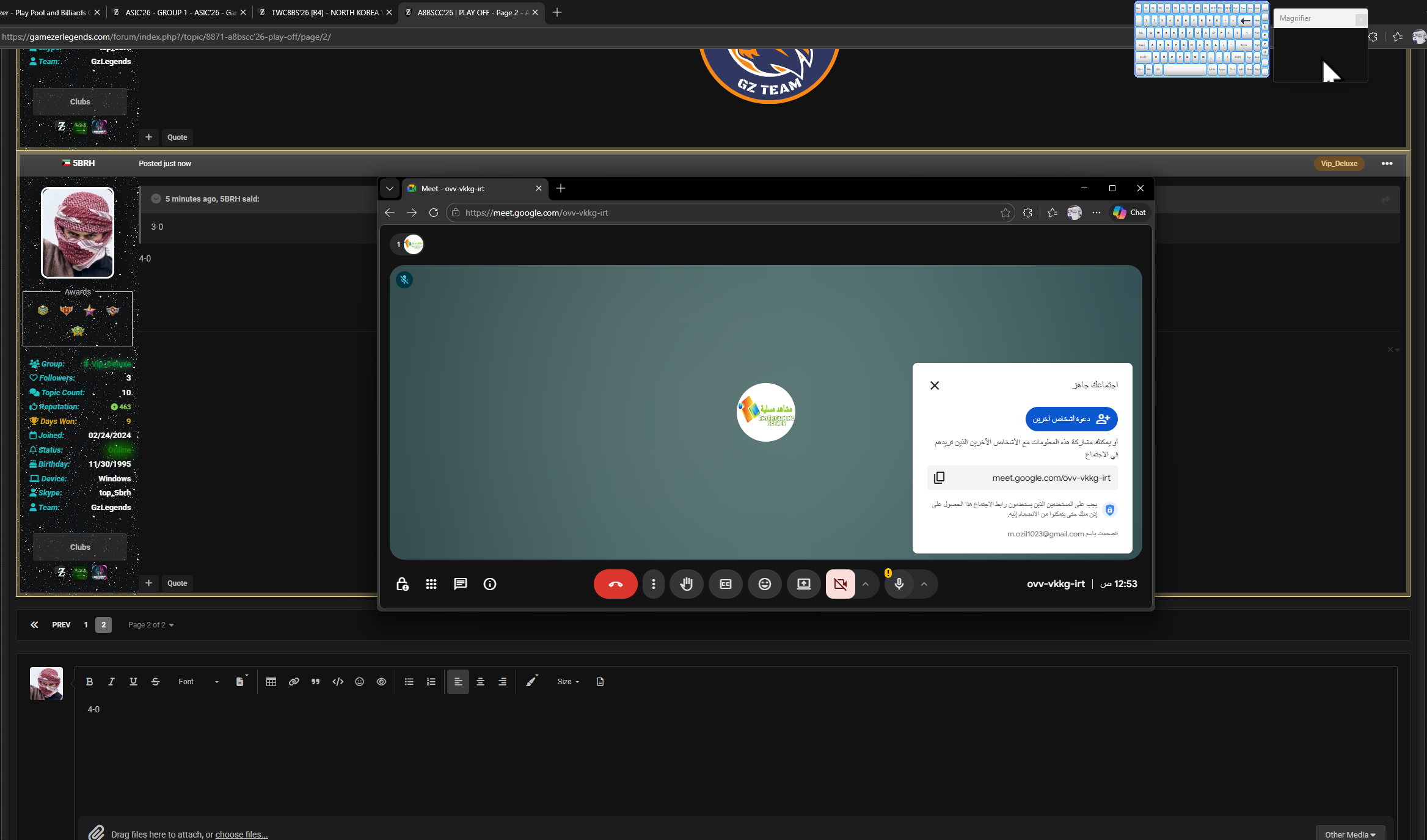Viewport: 1427px width, 840px height.
Task: Go to PREV page
Action: pyautogui.click(x=61, y=625)
